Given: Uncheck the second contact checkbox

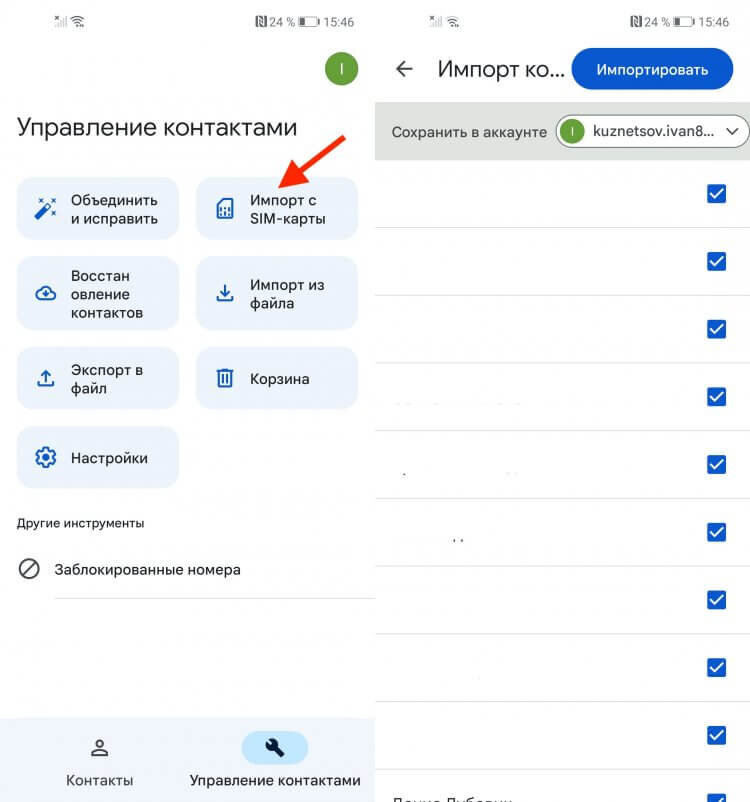Looking at the screenshot, I should pos(716,261).
